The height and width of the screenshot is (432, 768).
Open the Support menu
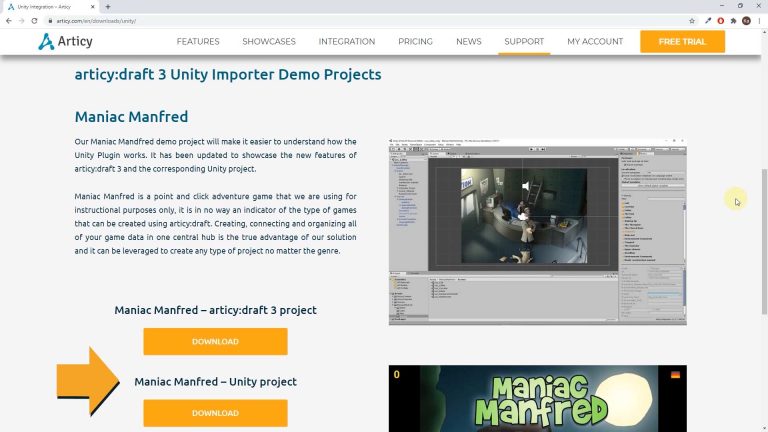click(x=524, y=42)
